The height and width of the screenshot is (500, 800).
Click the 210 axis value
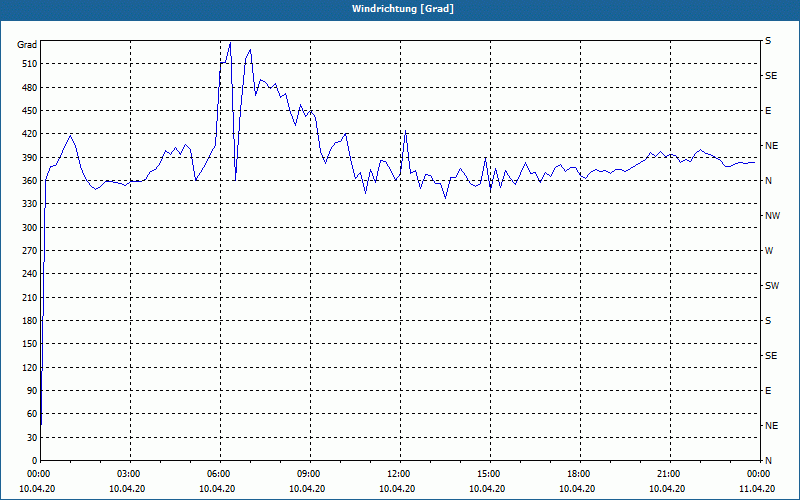coord(31,297)
